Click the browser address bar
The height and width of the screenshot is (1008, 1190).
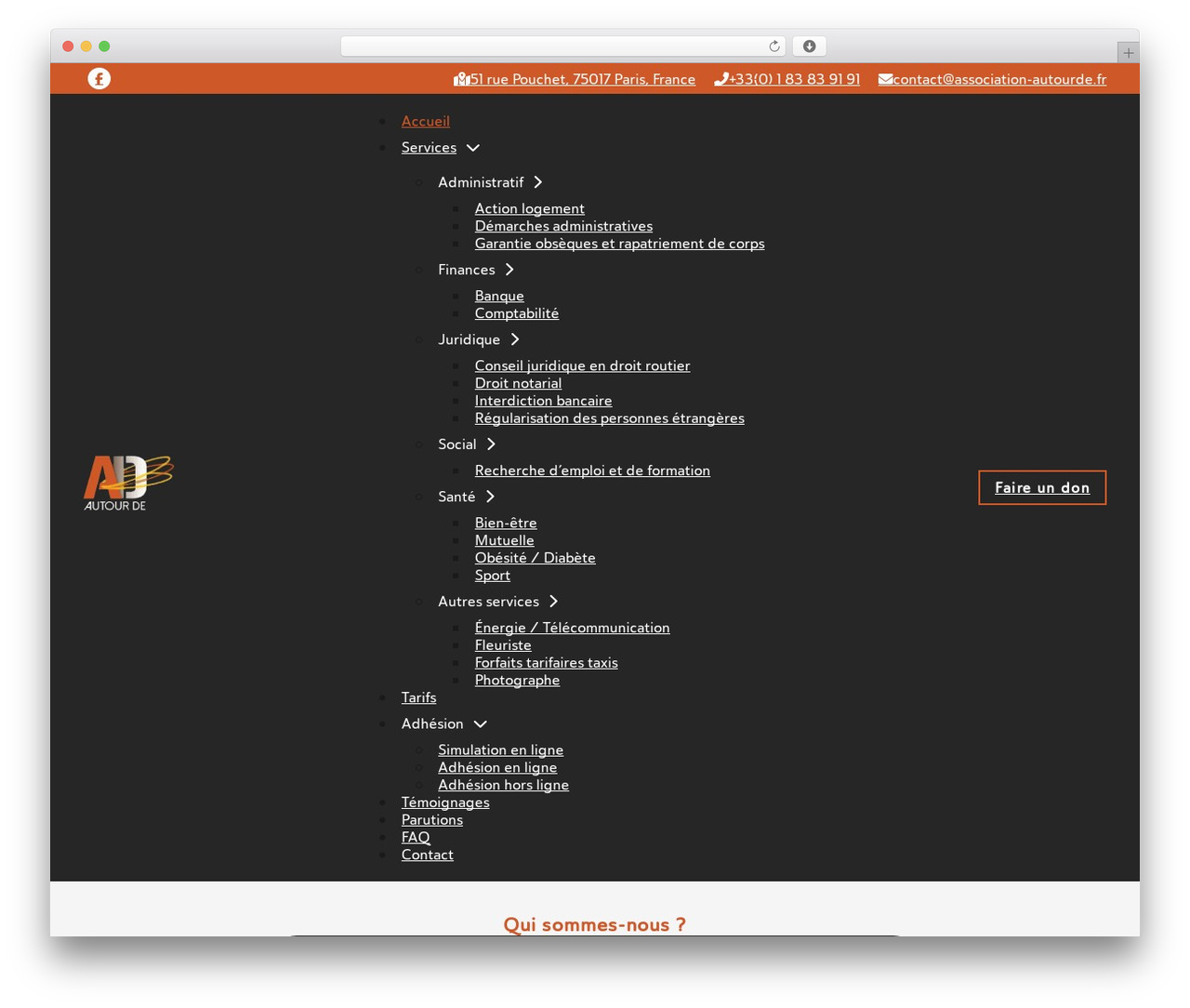tap(563, 46)
